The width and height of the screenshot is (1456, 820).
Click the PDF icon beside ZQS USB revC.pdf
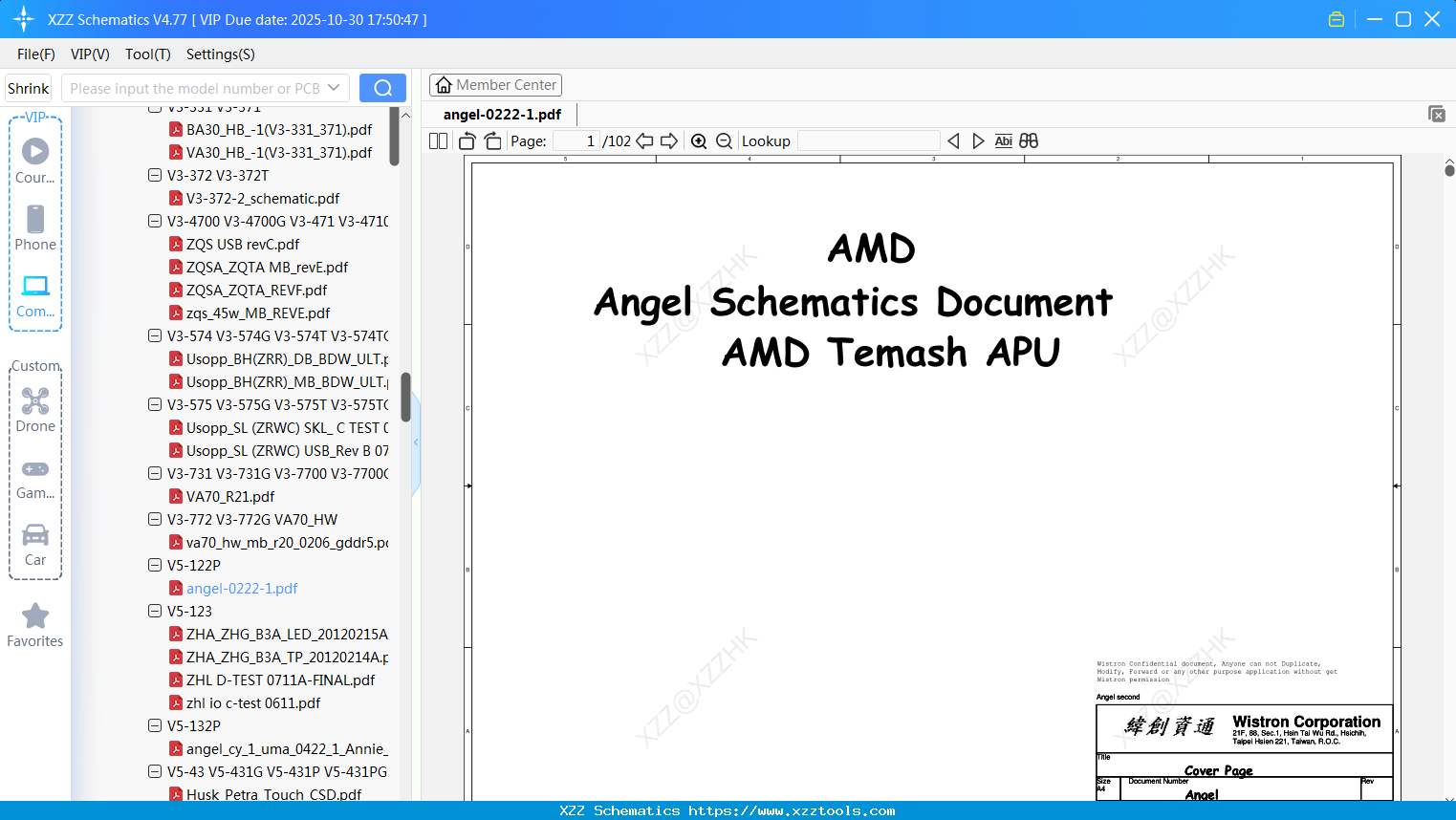coord(176,244)
